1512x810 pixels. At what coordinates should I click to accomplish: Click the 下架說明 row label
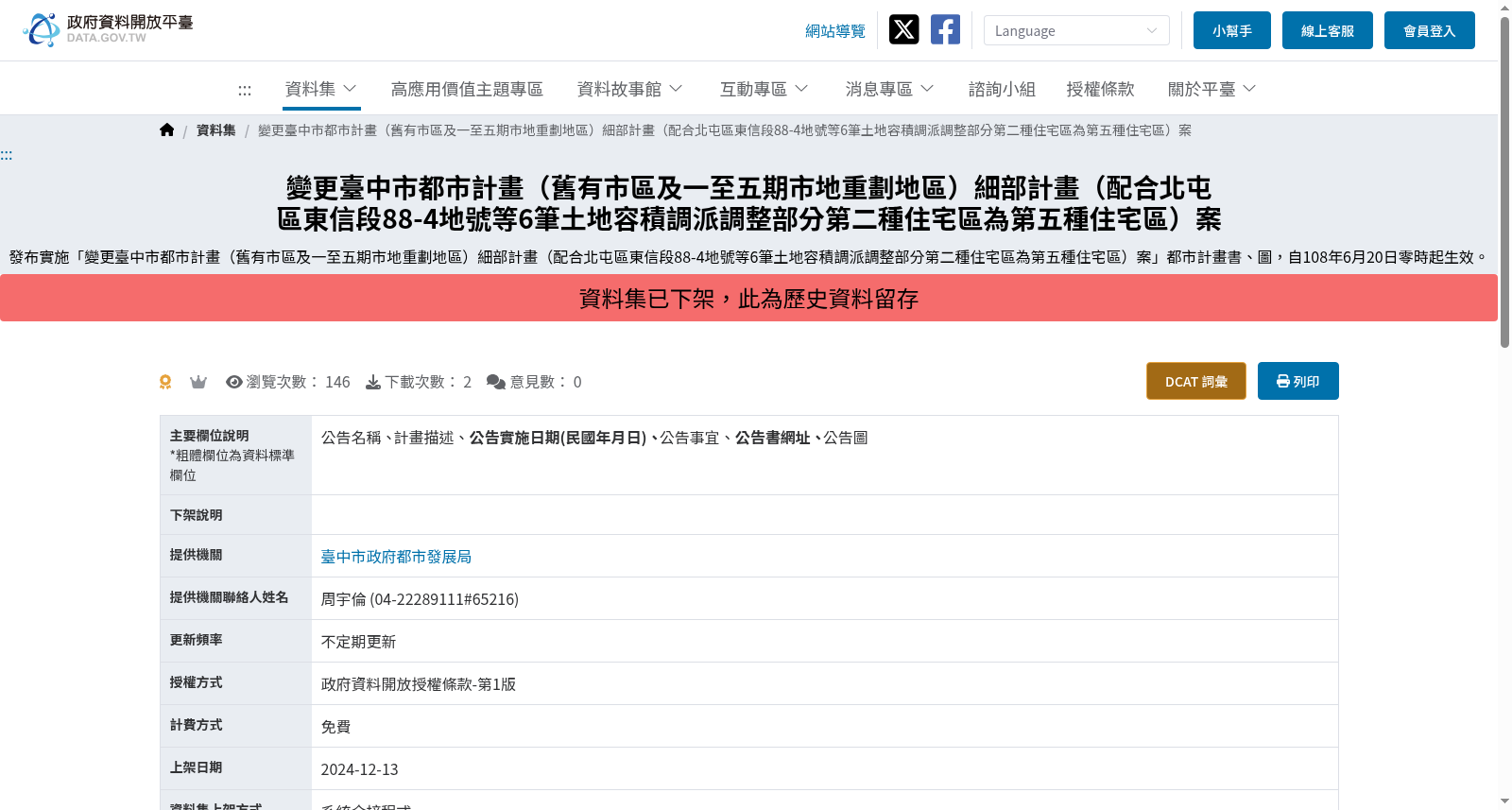click(197, 515)
